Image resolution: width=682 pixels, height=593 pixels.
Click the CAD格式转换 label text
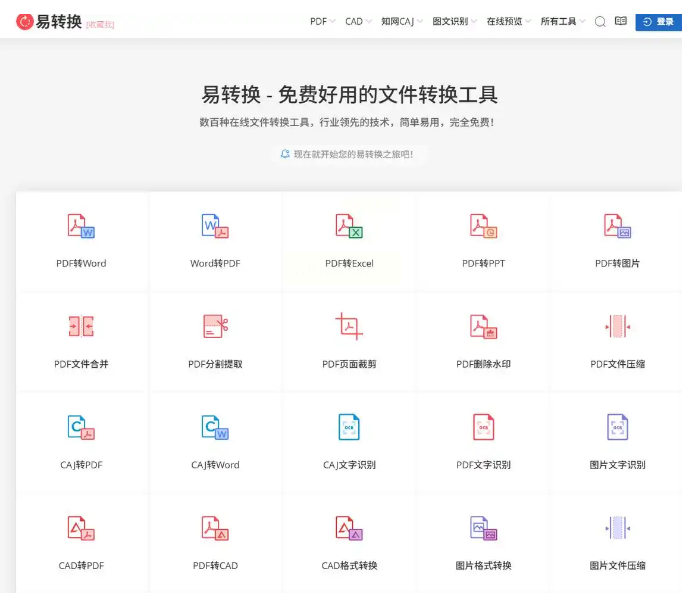pos(349,566)
